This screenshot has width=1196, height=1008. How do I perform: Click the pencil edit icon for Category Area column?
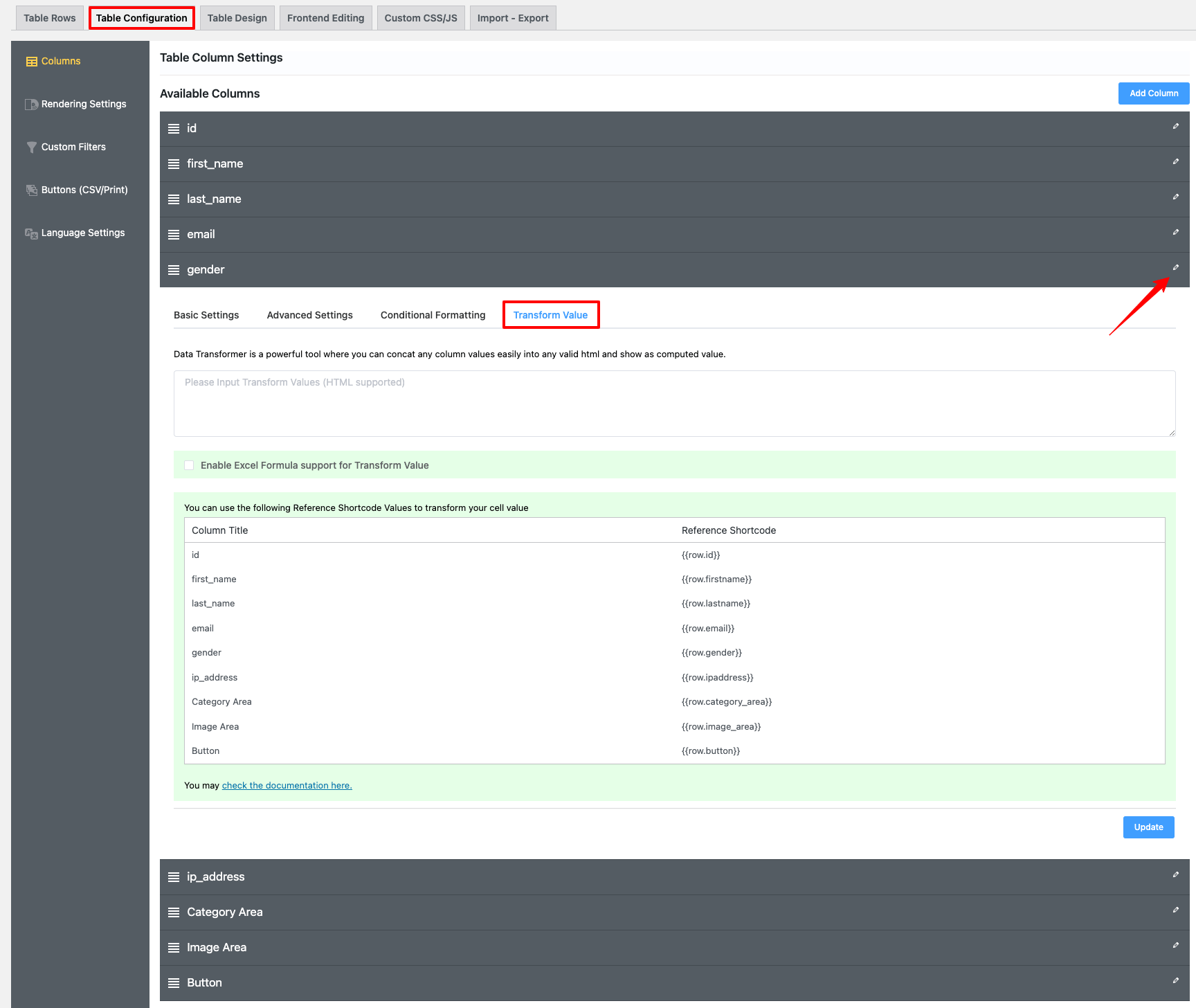coord(1175,910)
